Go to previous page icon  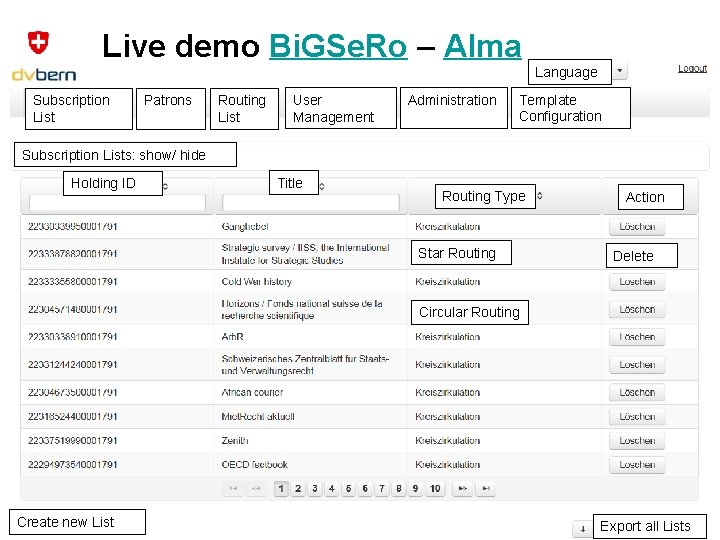pyautogui.click(x=256, y=488)
